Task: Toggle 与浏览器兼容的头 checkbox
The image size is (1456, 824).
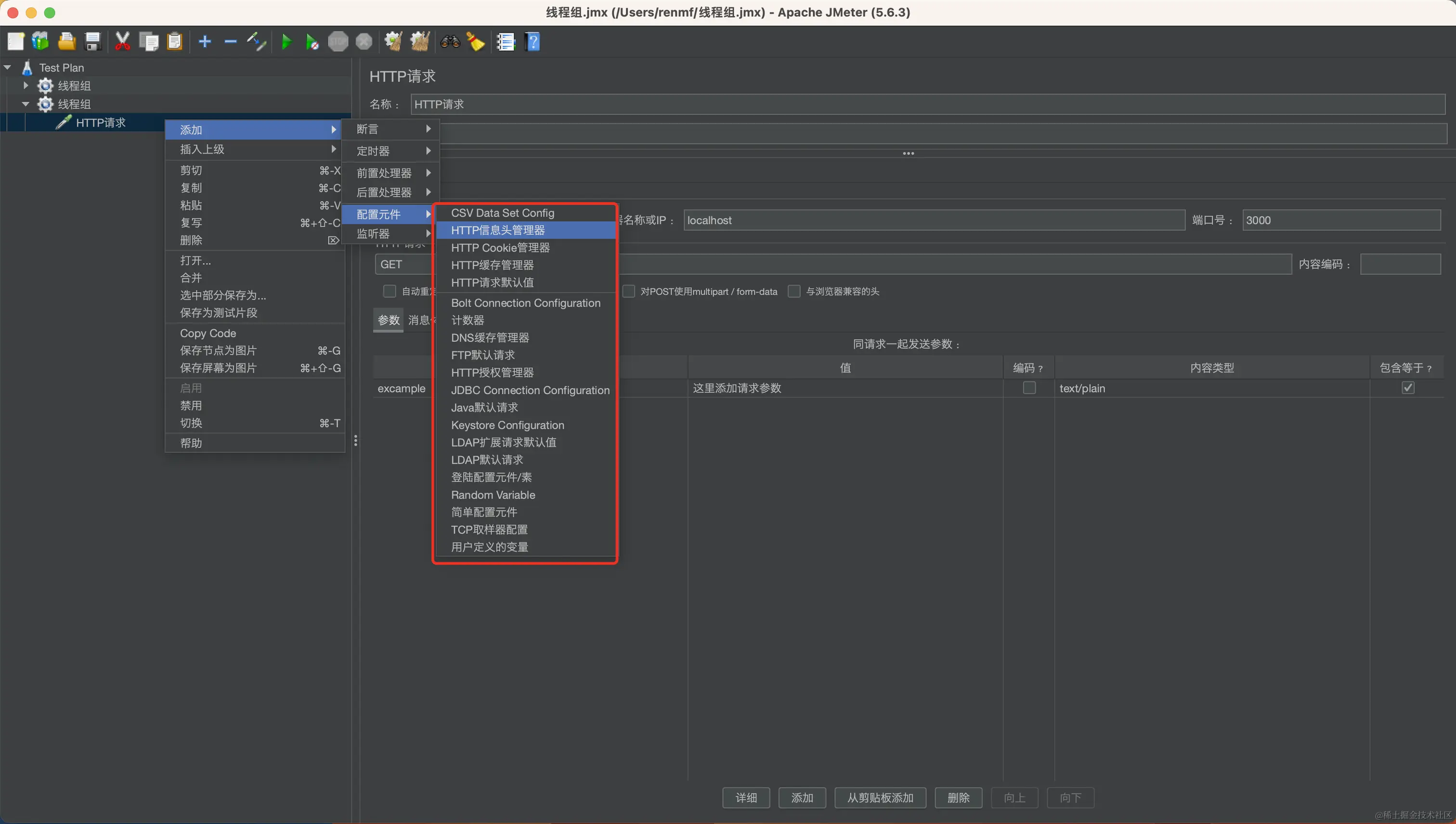Action: pyautogui.click(x=794, y=291)
